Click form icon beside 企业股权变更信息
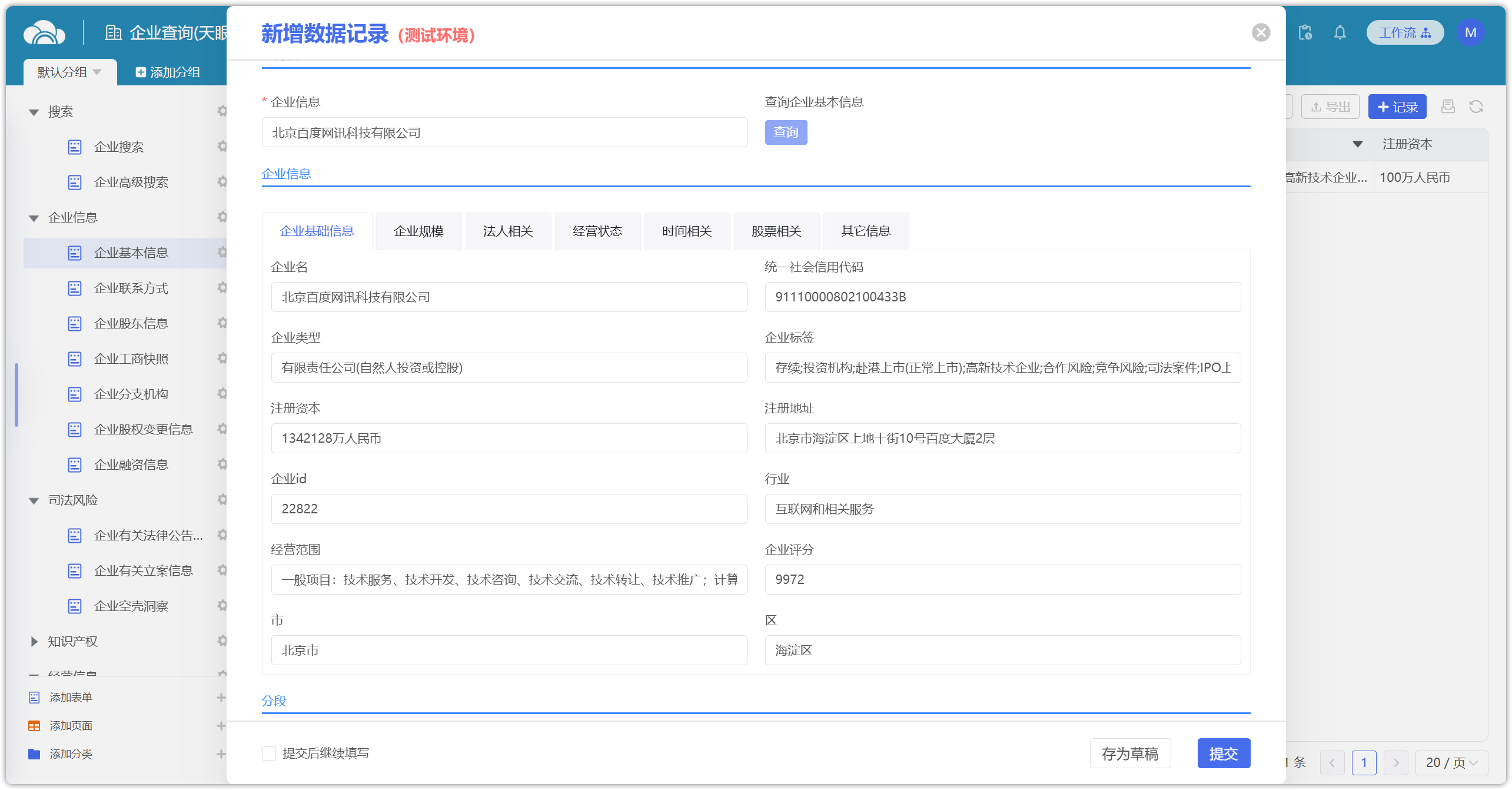The width and height of the screenshot is (1512, 790). [x=75, y=430]
